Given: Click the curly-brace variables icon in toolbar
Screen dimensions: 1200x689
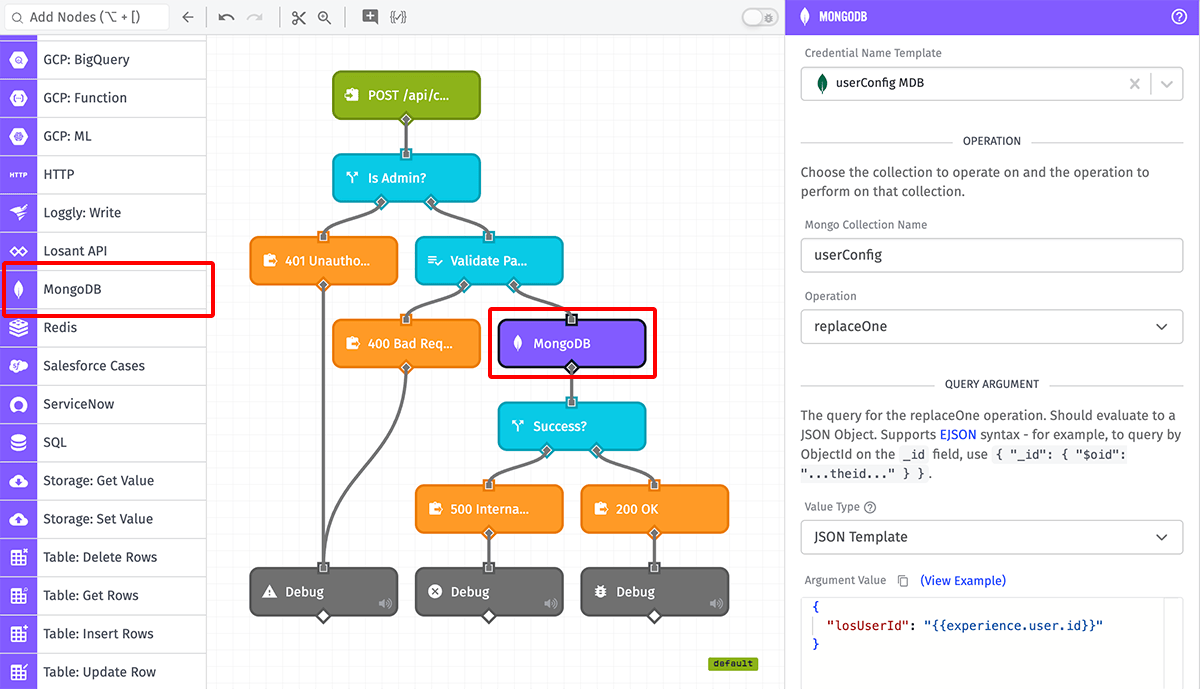Looking at the screenshot, I should (398, 17).
